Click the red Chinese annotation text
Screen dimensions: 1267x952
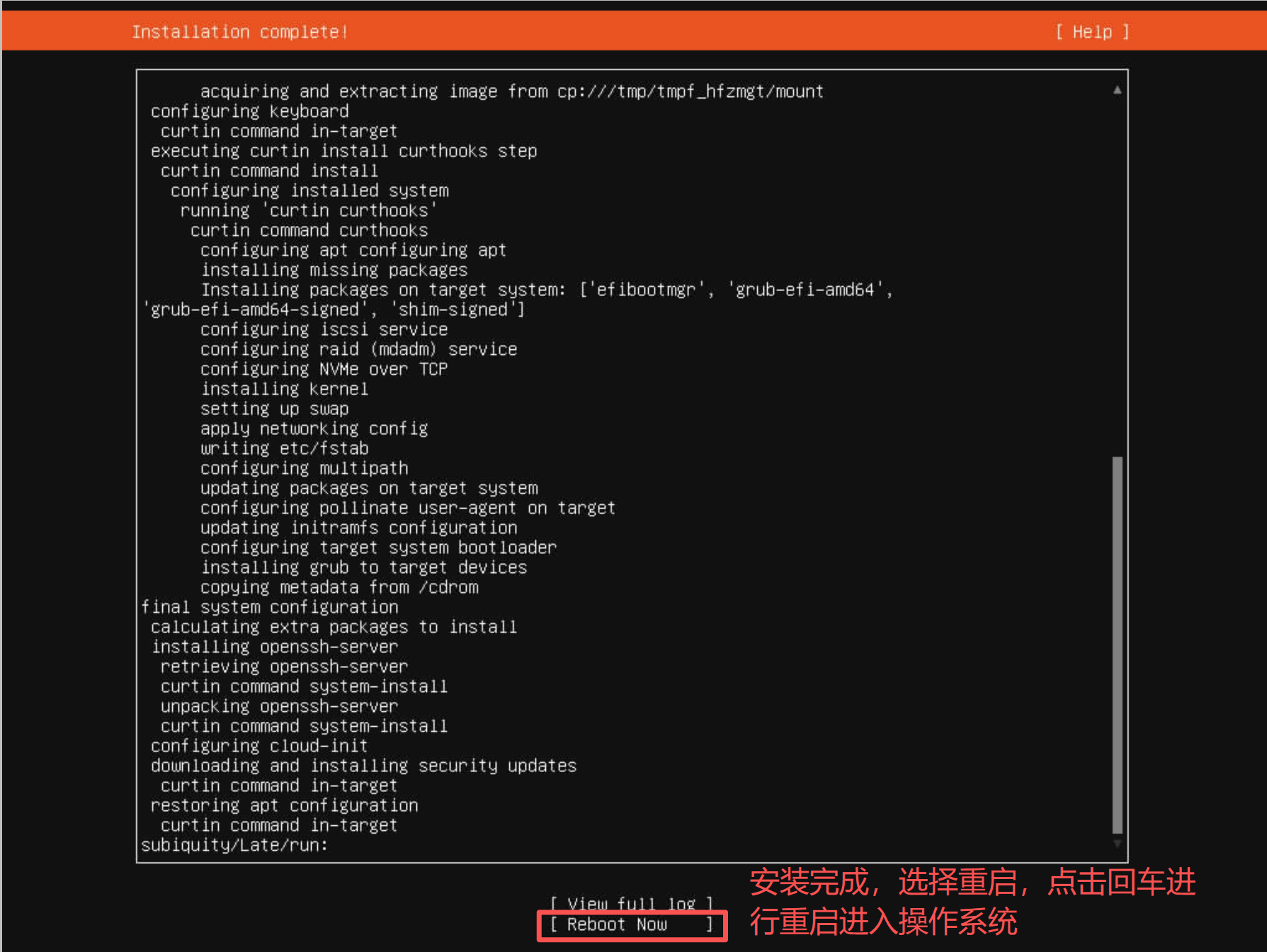tap(972, 902)
